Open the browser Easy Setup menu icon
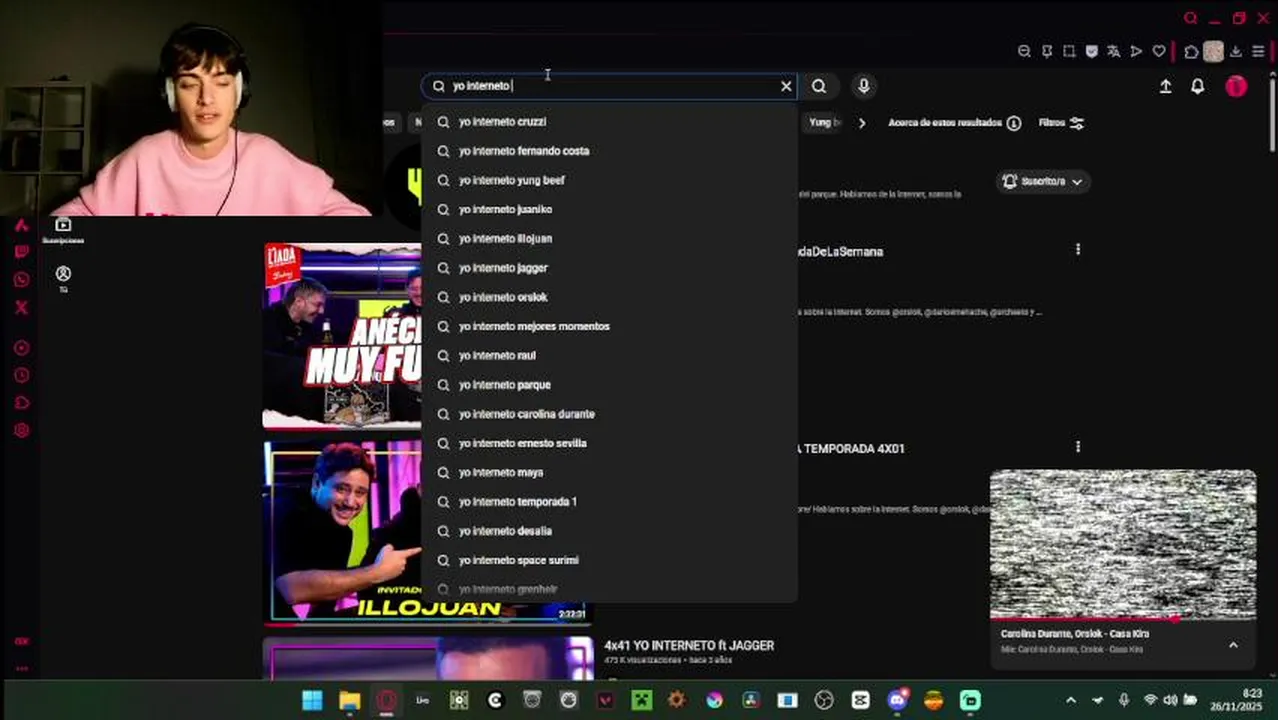This screenshot has width=1278, height=720. coord(1258,52)
